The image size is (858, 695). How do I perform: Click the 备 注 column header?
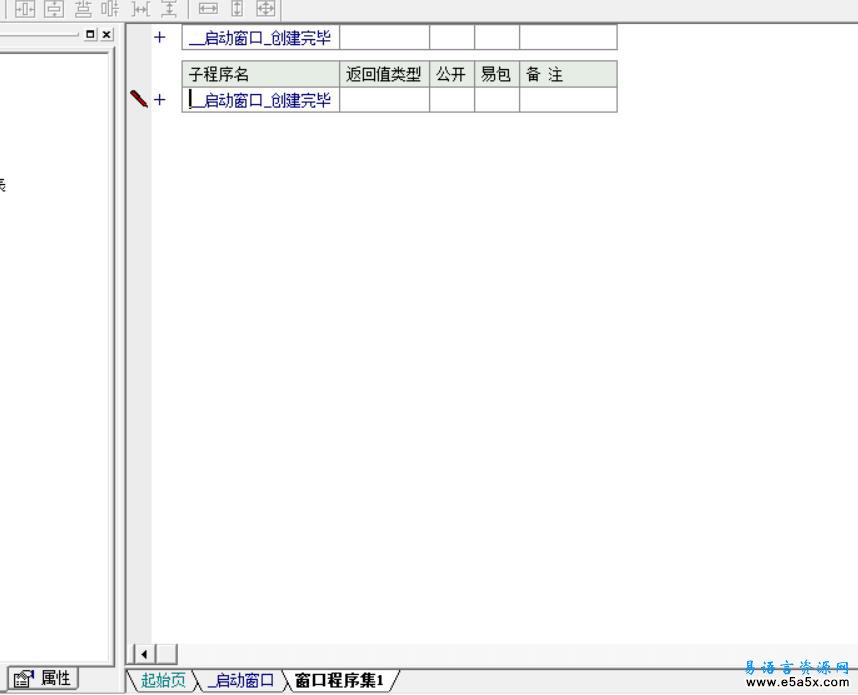click(x=568, y=74)
